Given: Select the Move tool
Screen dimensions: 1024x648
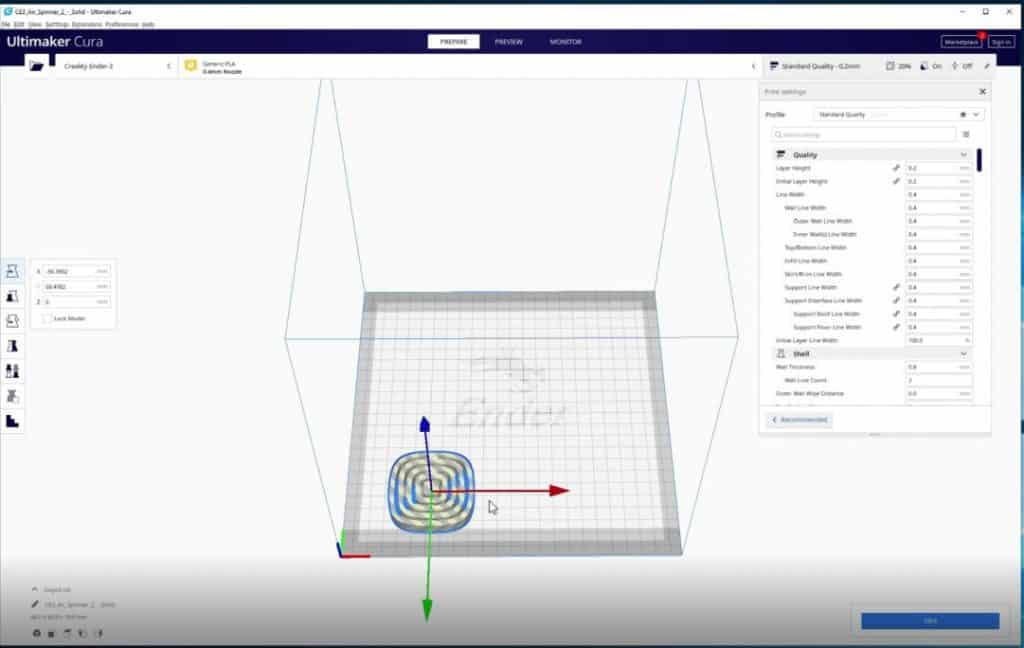Looking at the screenshot, I should pyautogui.click(x=12, y=271).
